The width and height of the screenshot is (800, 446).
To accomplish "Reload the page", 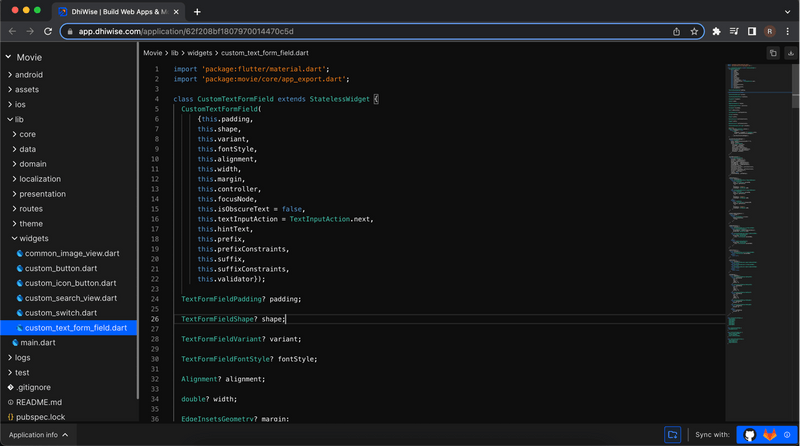I will [x=49, y=31].
